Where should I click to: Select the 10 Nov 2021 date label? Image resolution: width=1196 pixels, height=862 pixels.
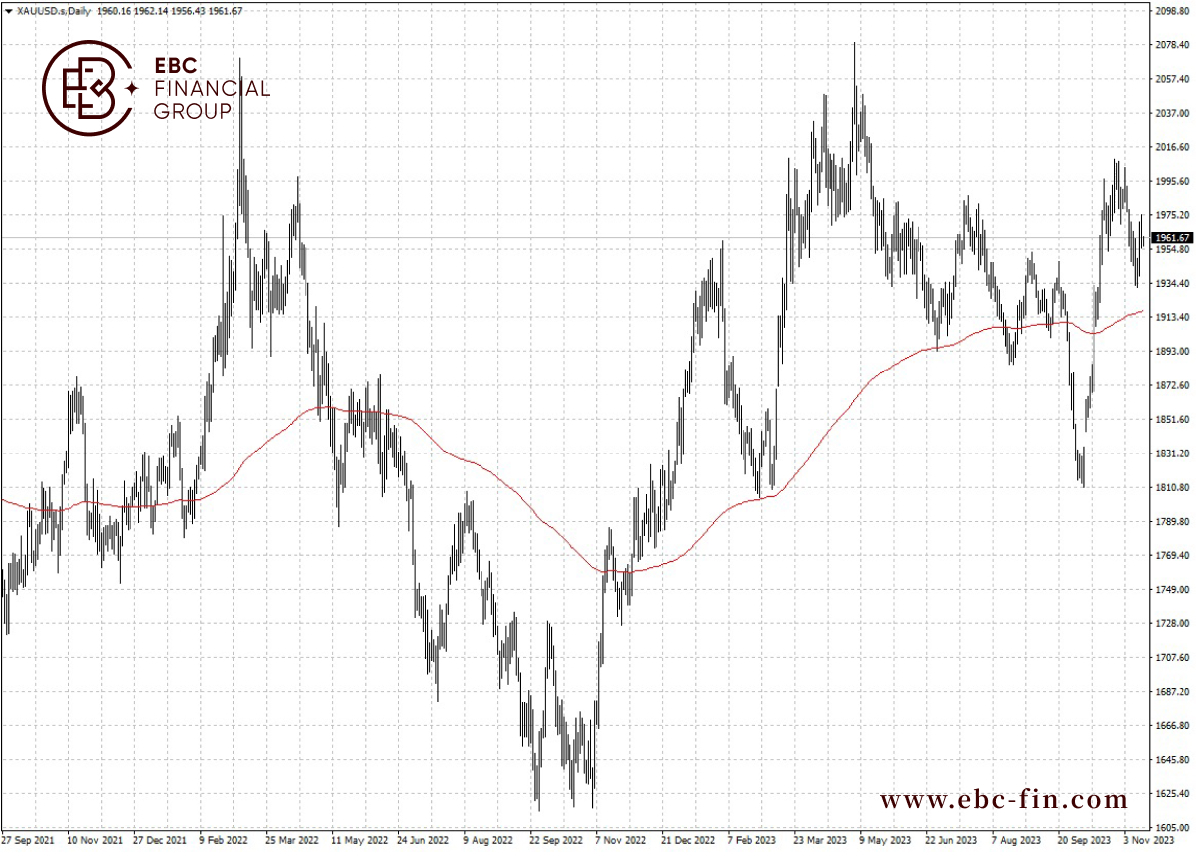[x=95, y=841]
